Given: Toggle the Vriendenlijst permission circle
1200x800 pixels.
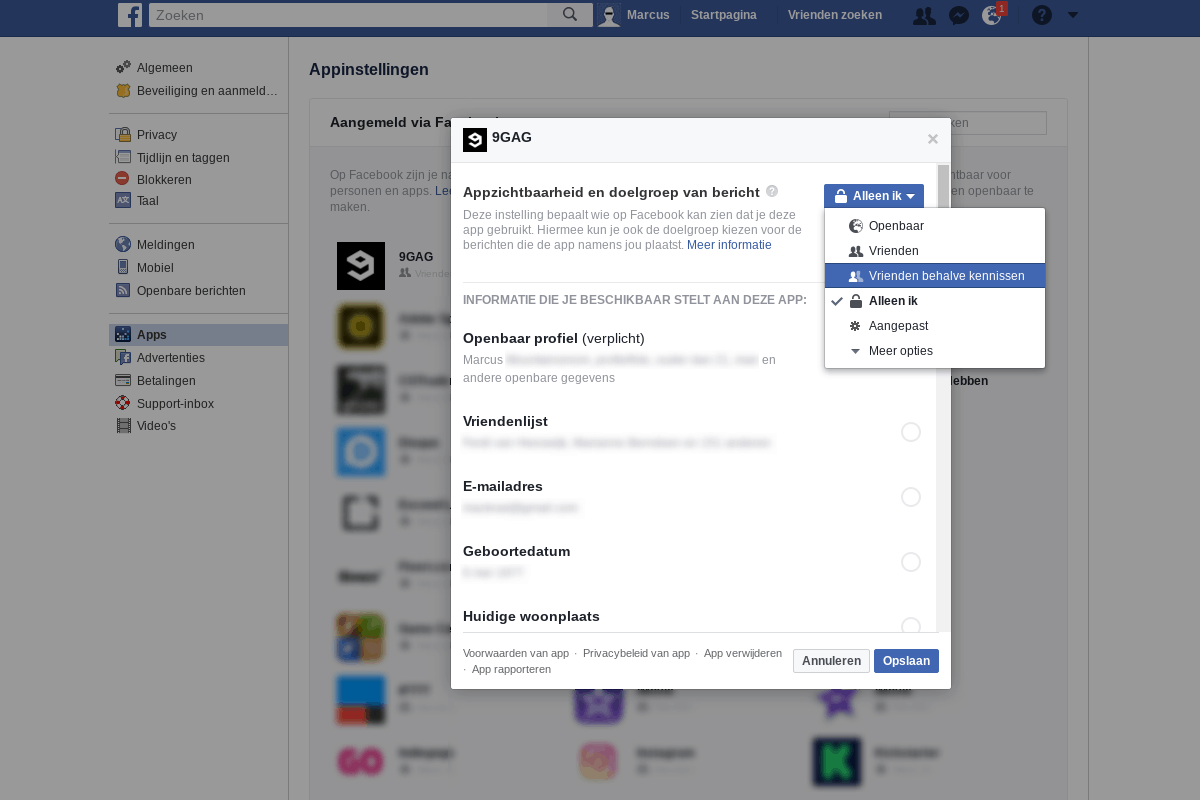Looking at the screenshot, I should click(911, 432).
